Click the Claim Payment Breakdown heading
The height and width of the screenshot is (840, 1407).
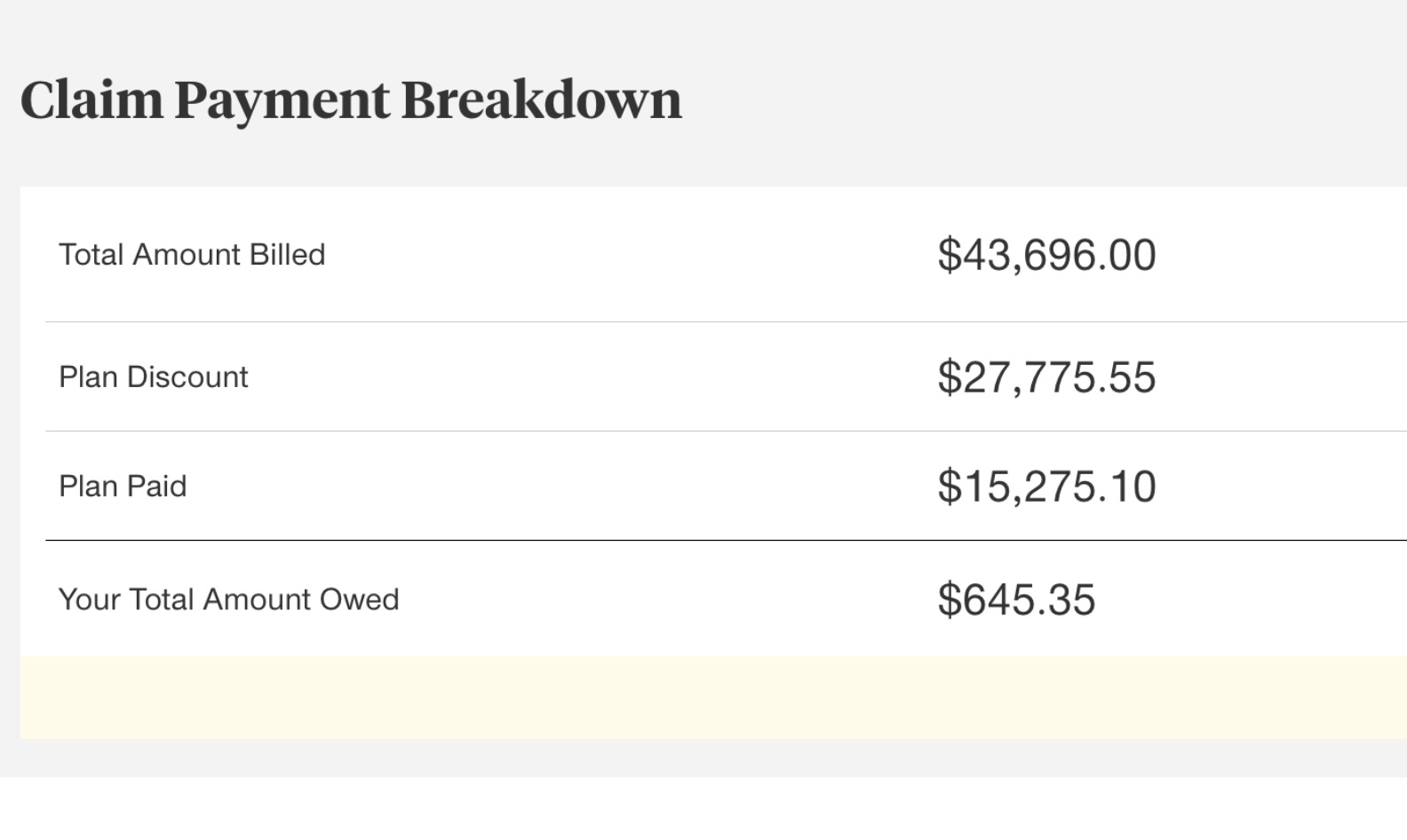tap(351, 99)
